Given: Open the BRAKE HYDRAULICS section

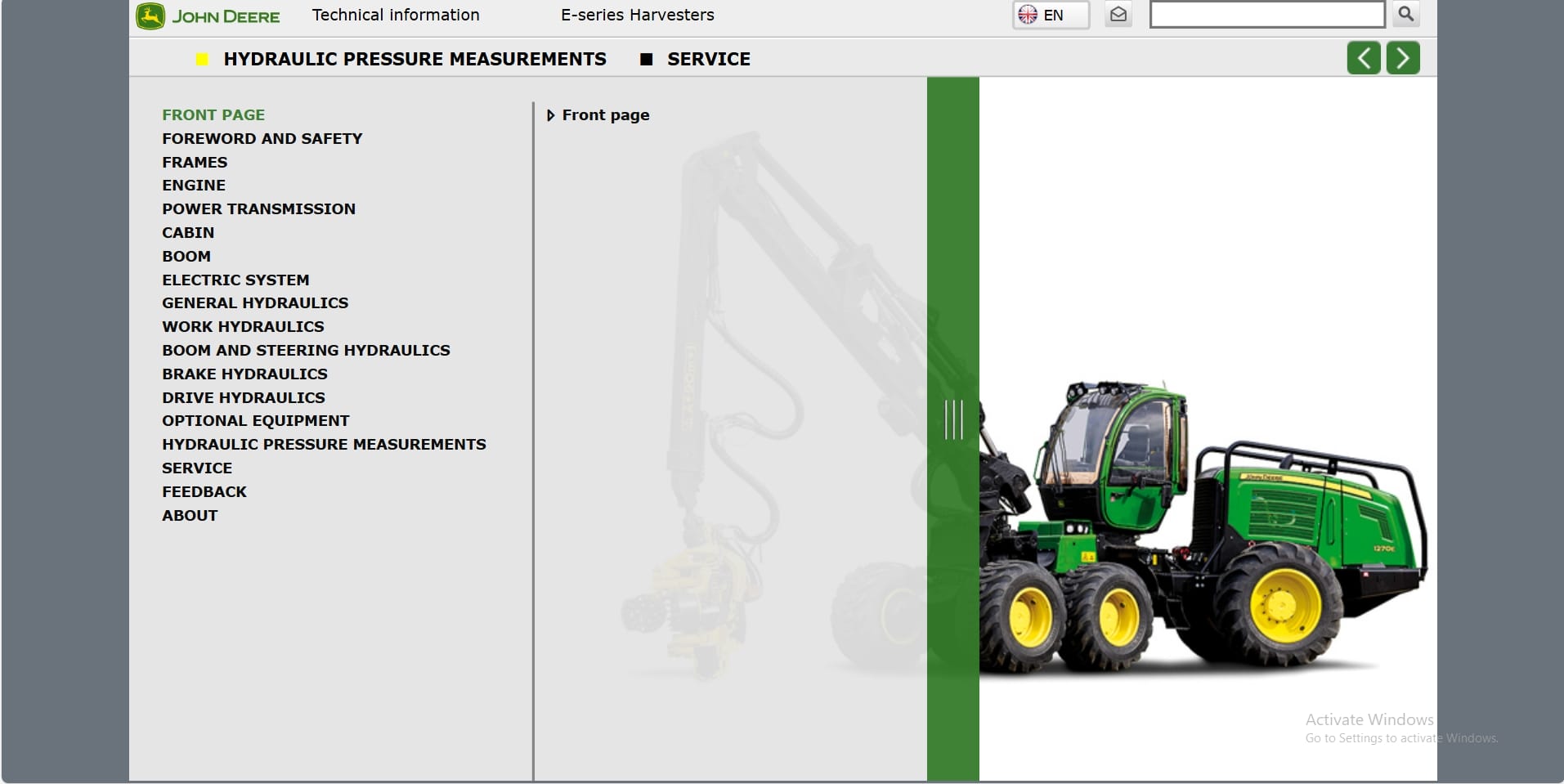Looking at the screenshot, I should coord(244,374).
